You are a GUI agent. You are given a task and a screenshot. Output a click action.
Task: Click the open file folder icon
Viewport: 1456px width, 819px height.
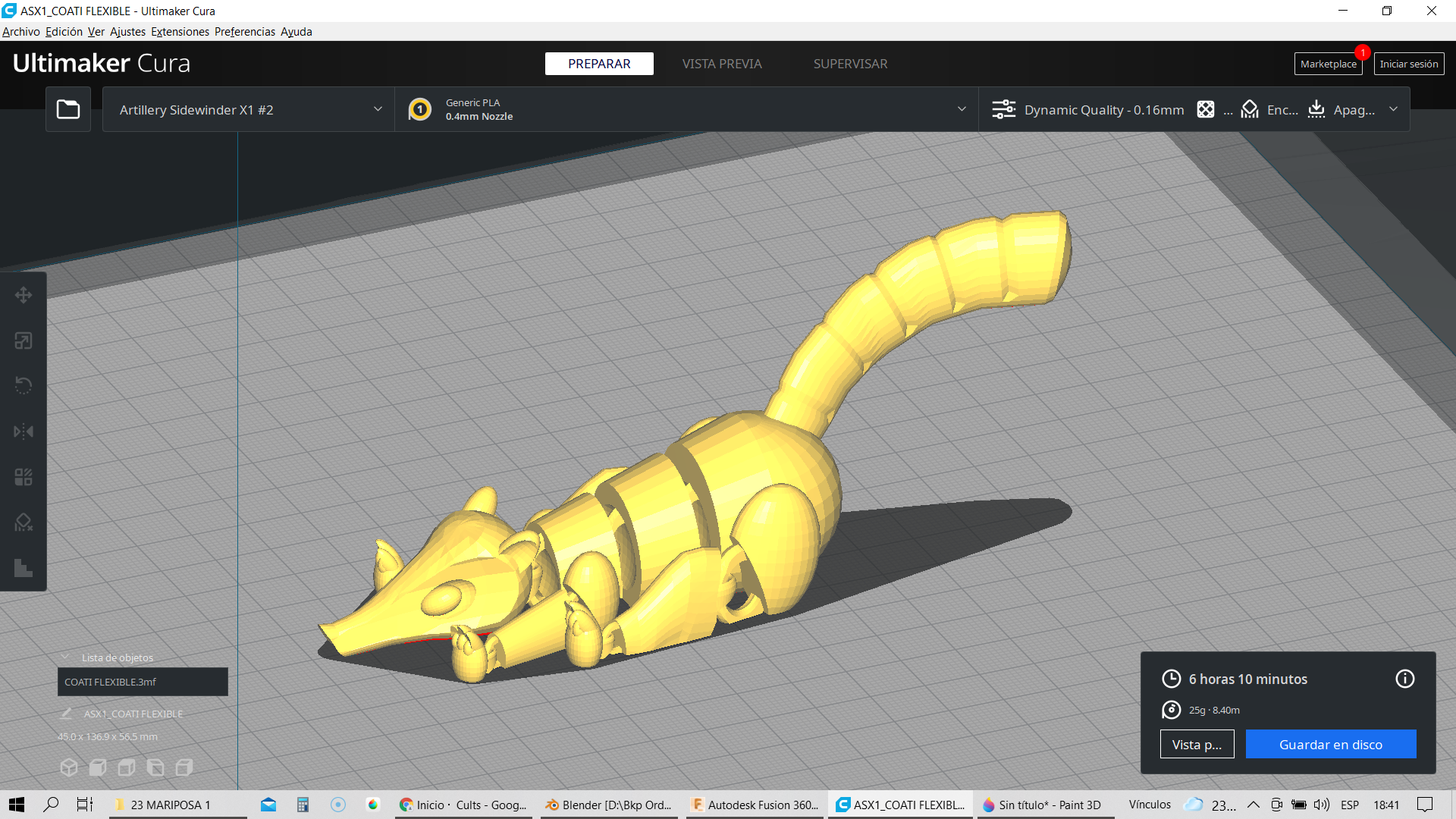click(x=68, y=109)
